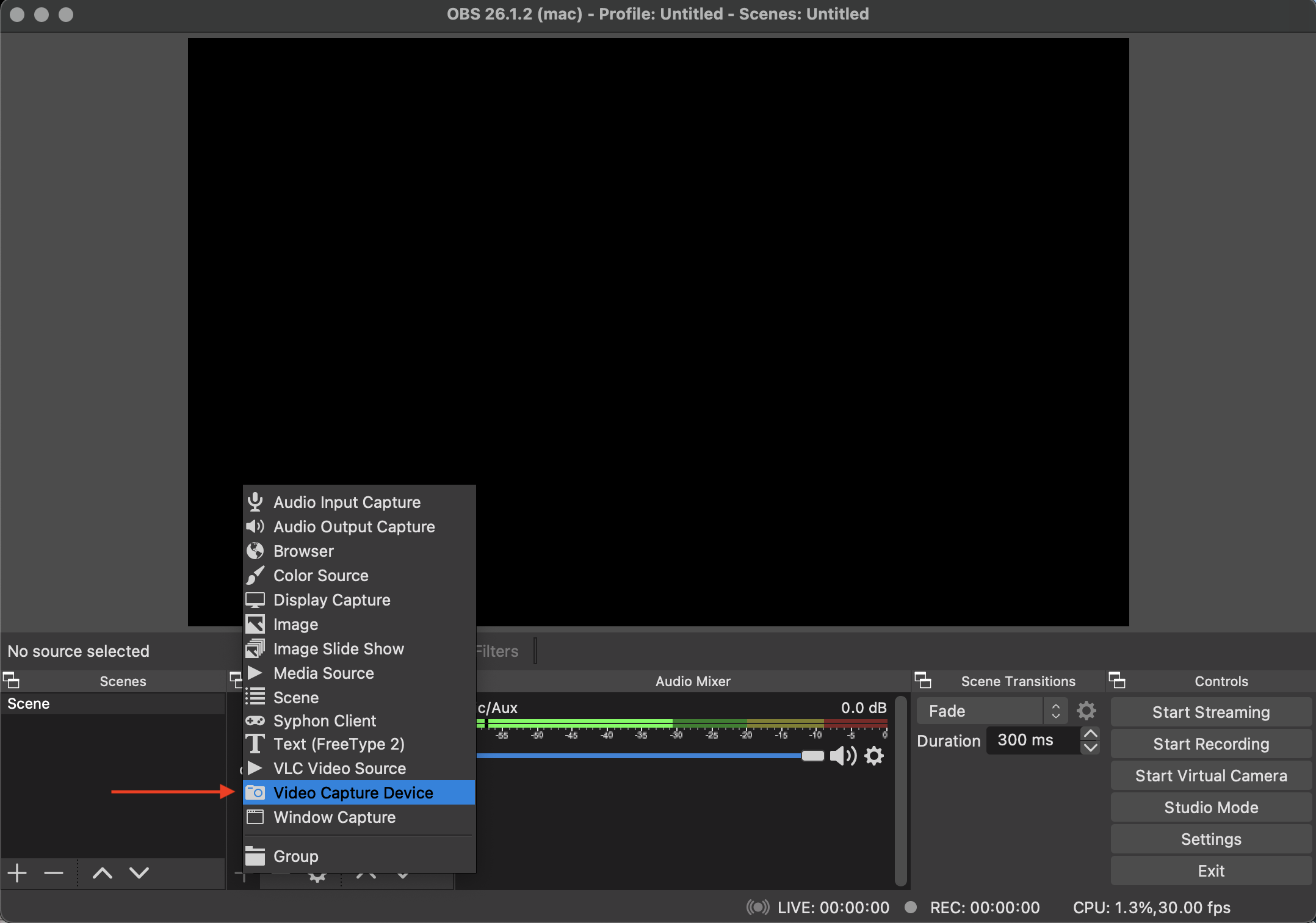Screen dimensions: 1316x923
Task: Enable Studio Mode
Action: pos(1211,807)
